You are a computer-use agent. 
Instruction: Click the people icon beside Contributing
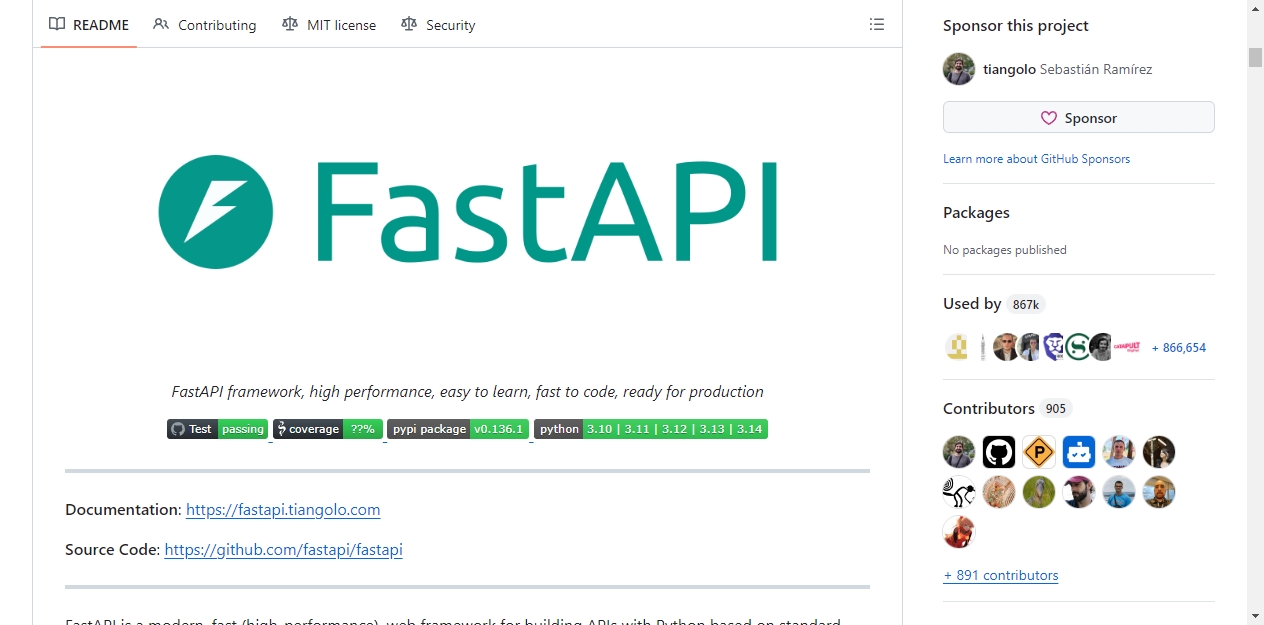[x=161, y=24]
